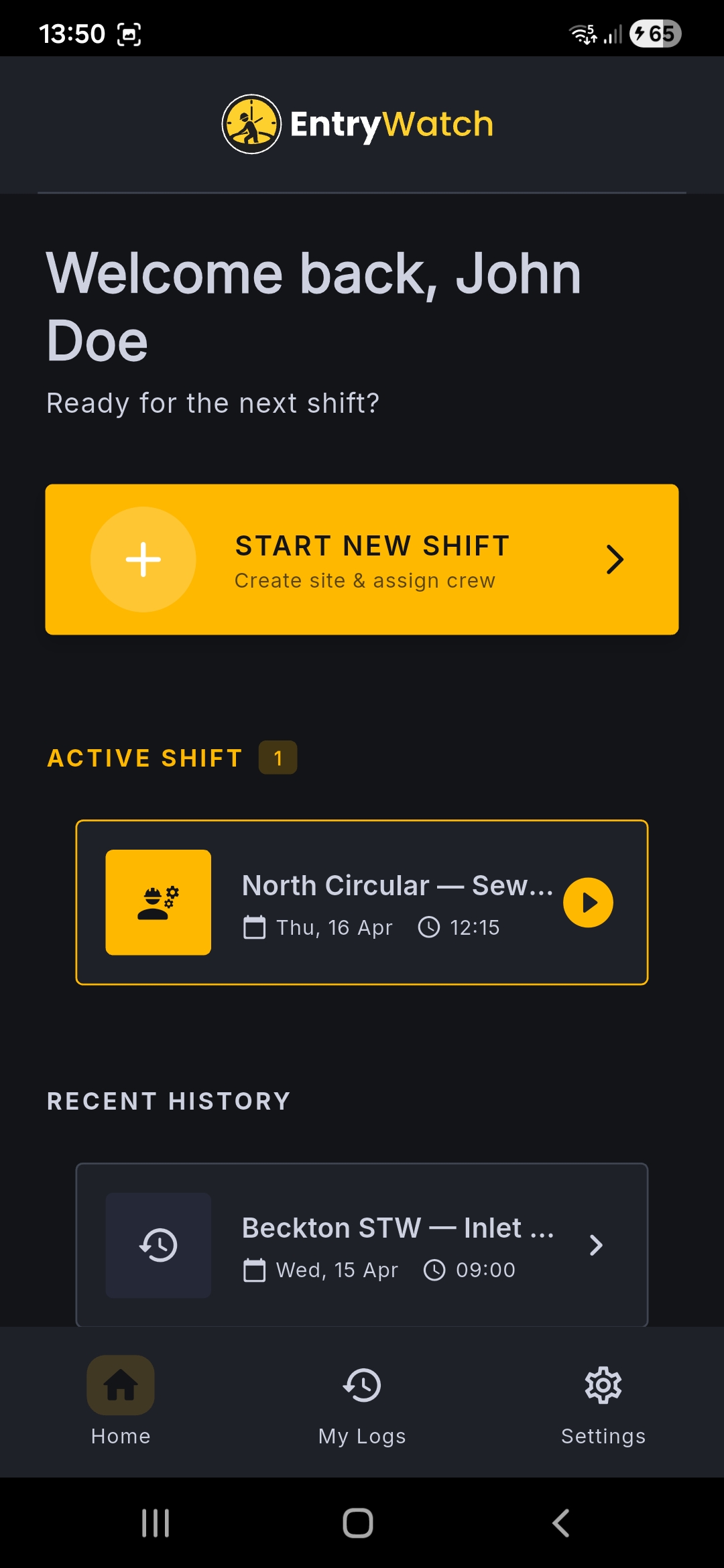Tap the Start New Shift chevron arrow

click(x=614, y=560)
